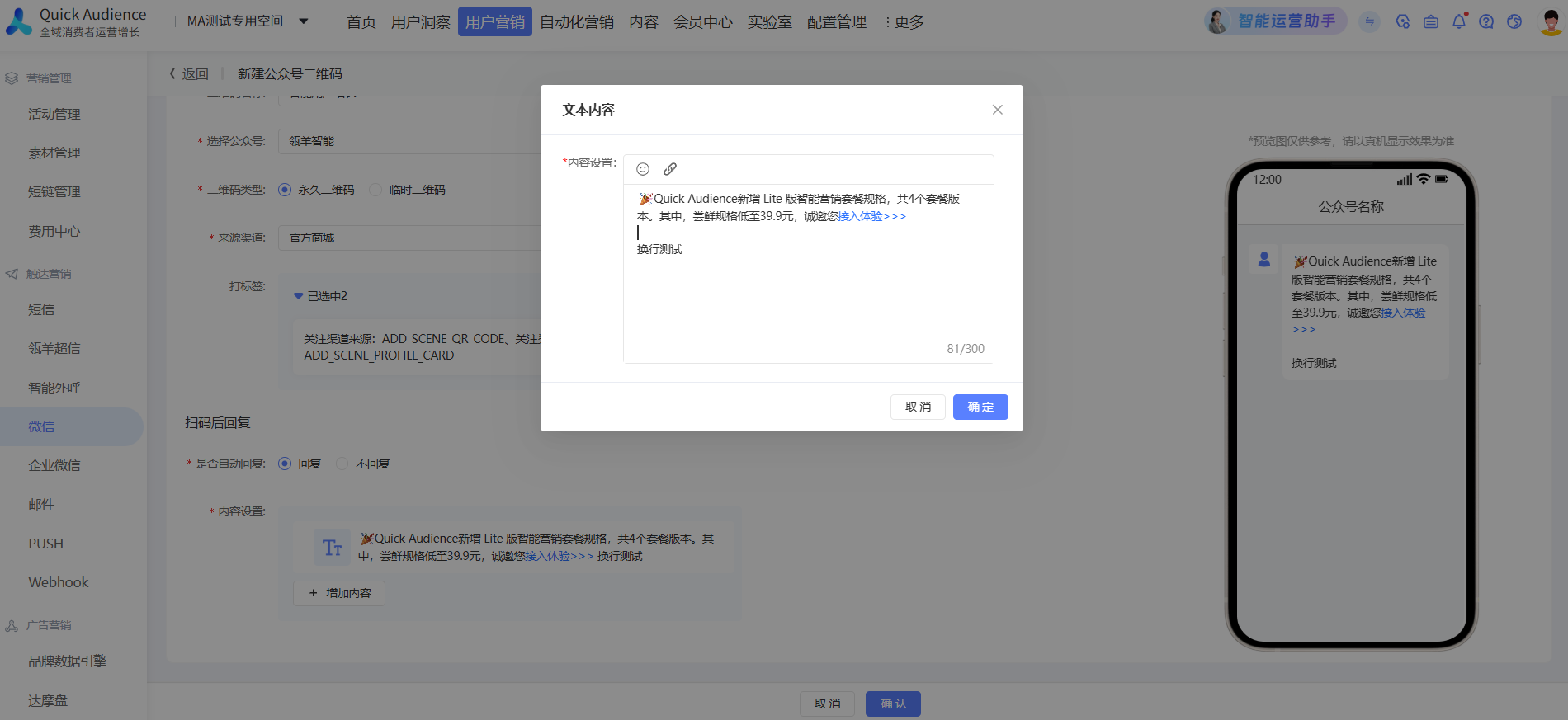Open 企业微信 in the sidebar

pos(54,465)
